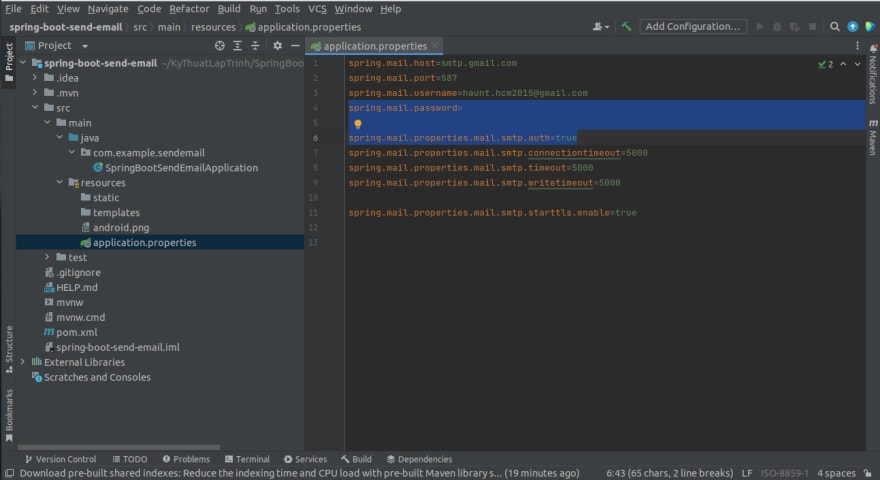Open Search Everywhere magnifier icon
Image resolution: width=880 pixels, height=480 pixels.
click(x=835, y=26)
